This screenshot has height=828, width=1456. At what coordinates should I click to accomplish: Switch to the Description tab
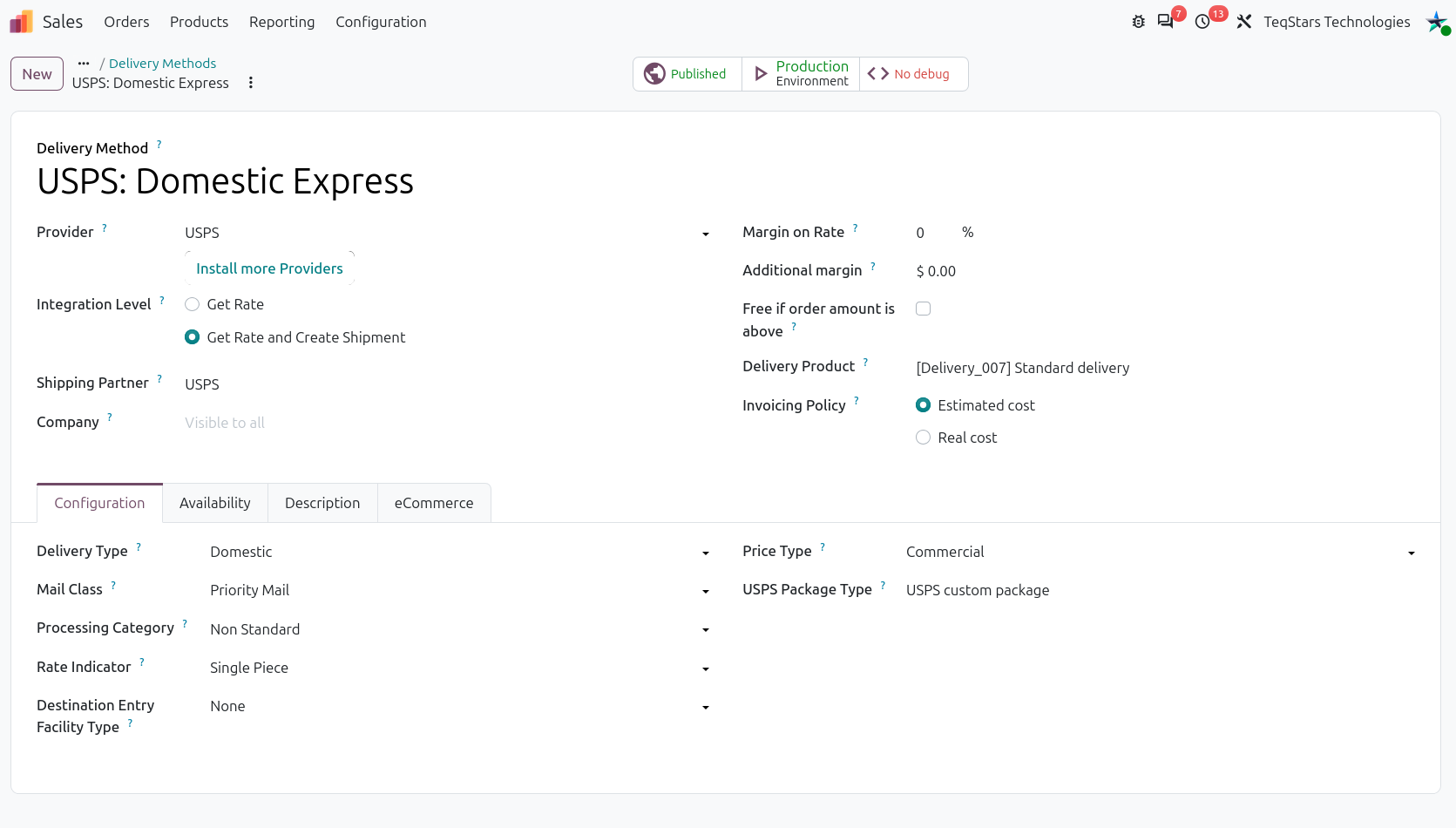tap(322, 503)
